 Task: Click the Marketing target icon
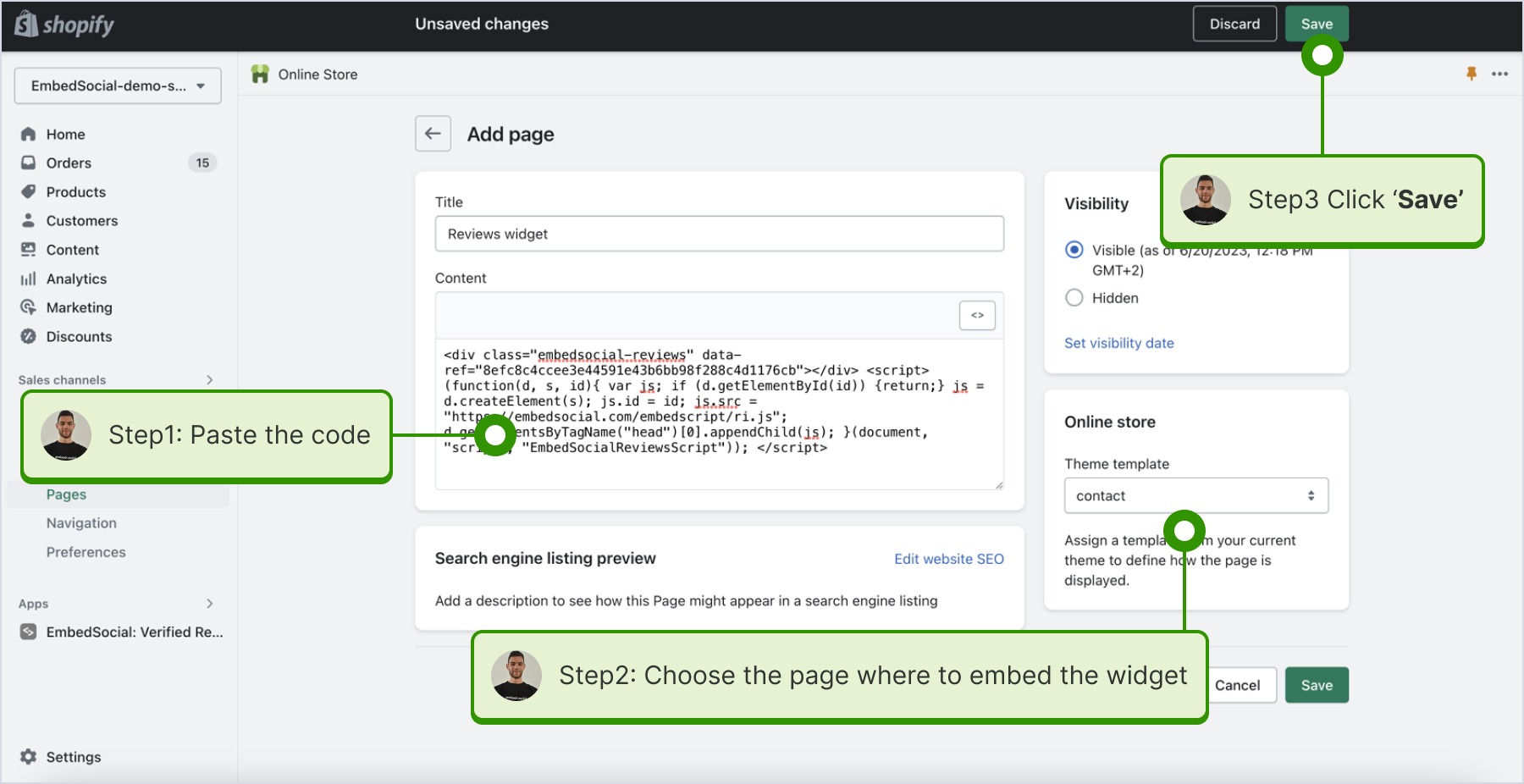point(28,307)
